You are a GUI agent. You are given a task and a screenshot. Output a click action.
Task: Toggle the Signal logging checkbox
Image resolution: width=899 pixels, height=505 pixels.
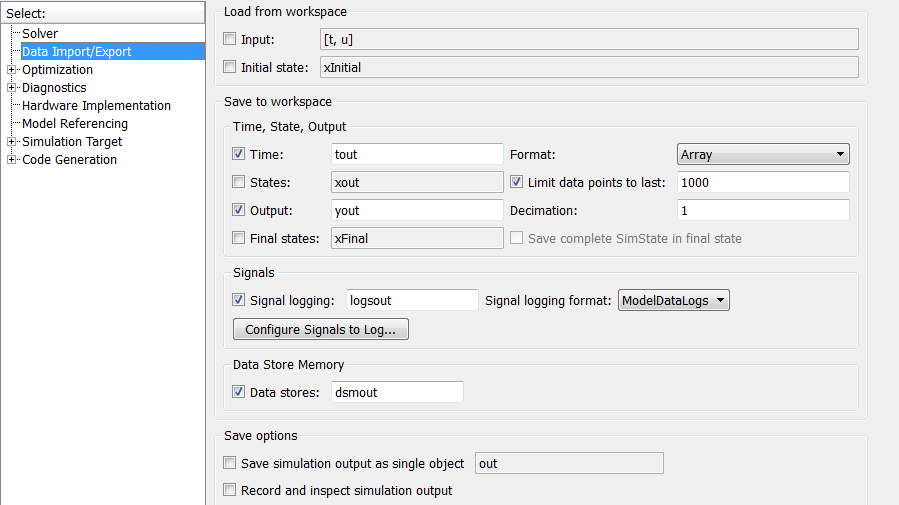click(x=238, y=299)
